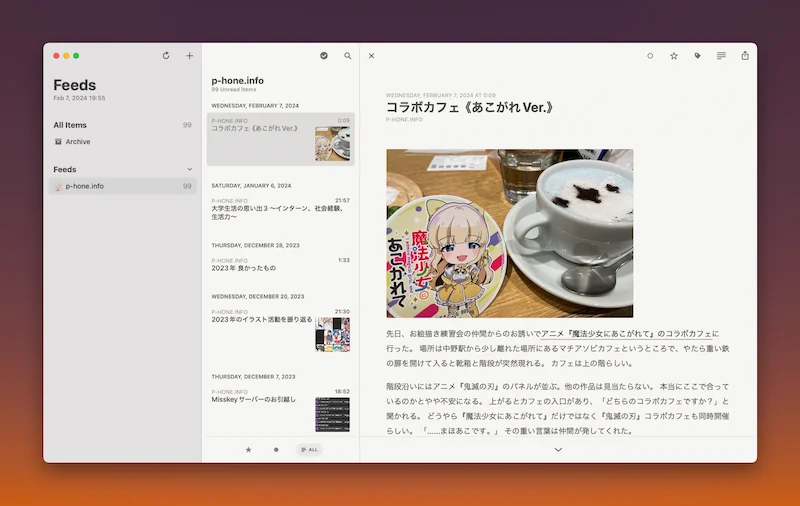This screenshot has width=800, height=506.
Task: Open the 2023年 良かったもの article
Action: pyautogui.click(x=244, y=268)
